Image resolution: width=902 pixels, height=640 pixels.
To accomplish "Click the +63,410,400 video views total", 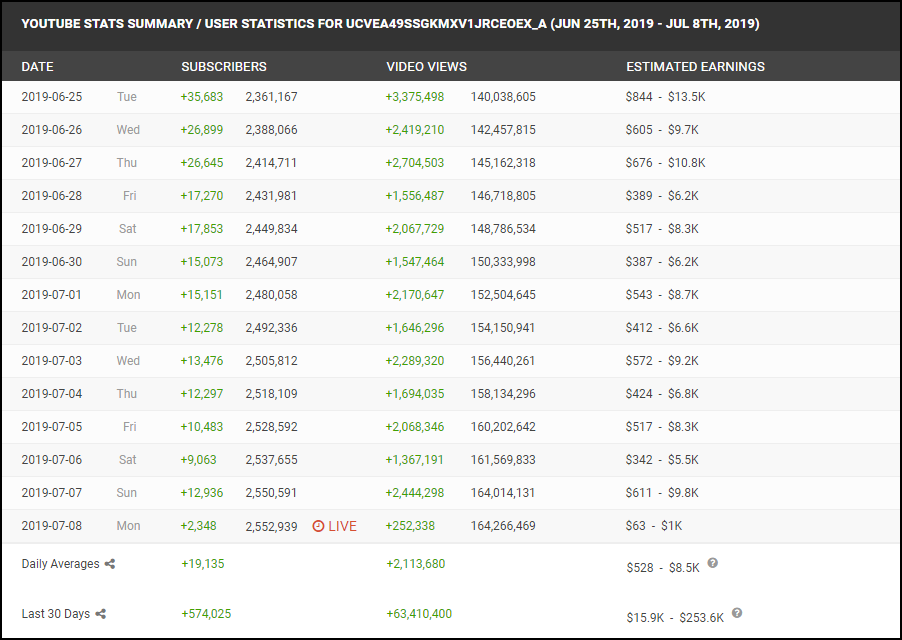I will pos(419,614).
